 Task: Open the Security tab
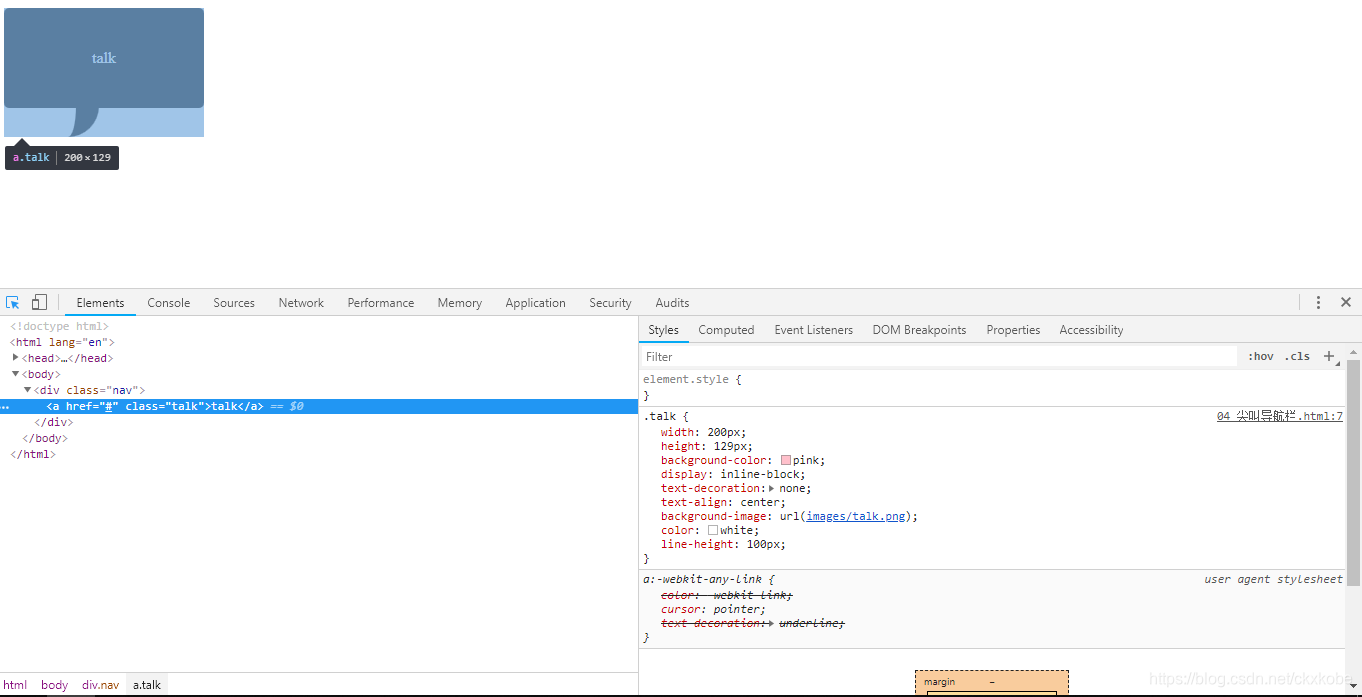tap(610, 303)
